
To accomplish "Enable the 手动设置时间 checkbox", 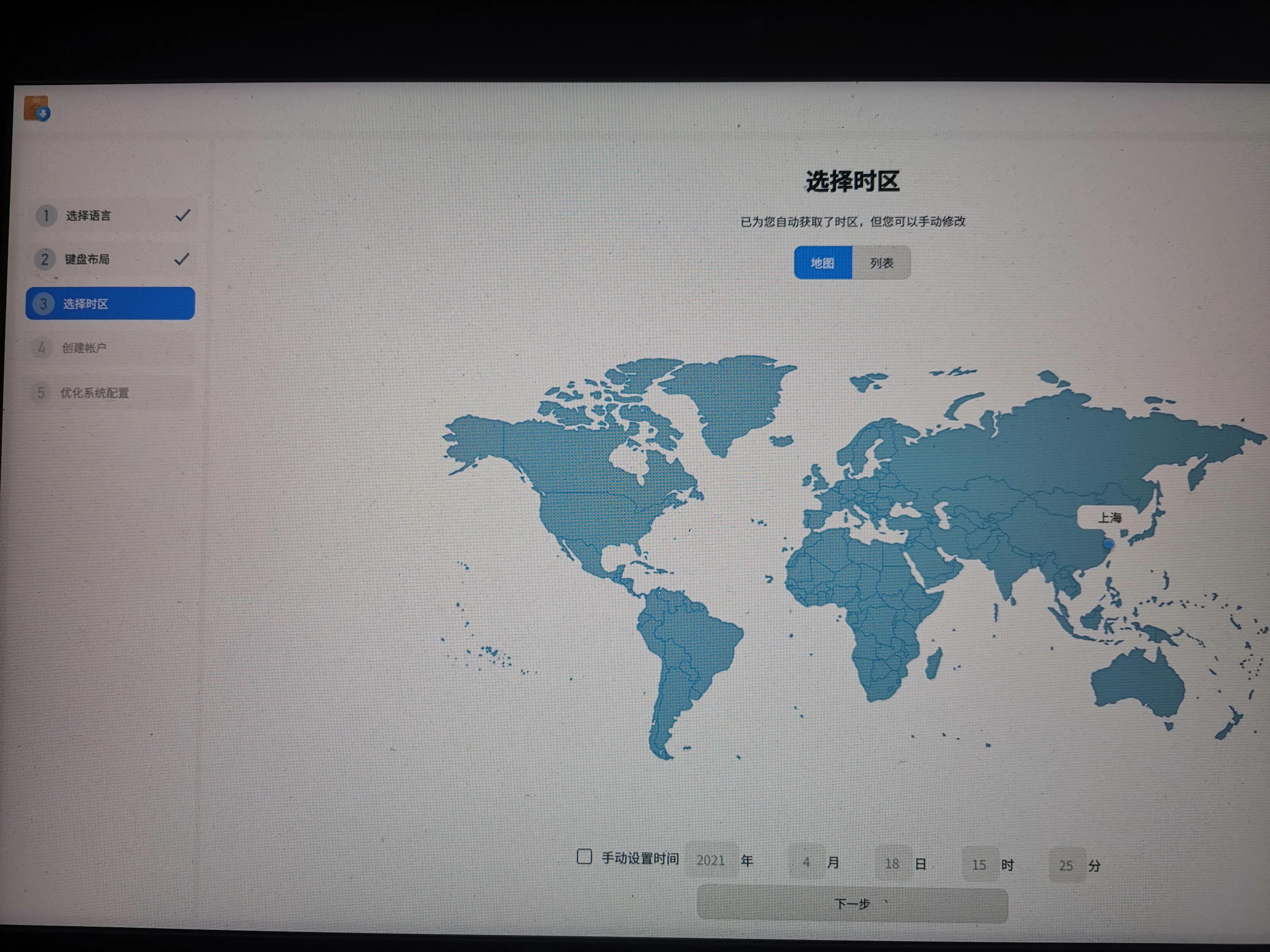I will point(584,857).
